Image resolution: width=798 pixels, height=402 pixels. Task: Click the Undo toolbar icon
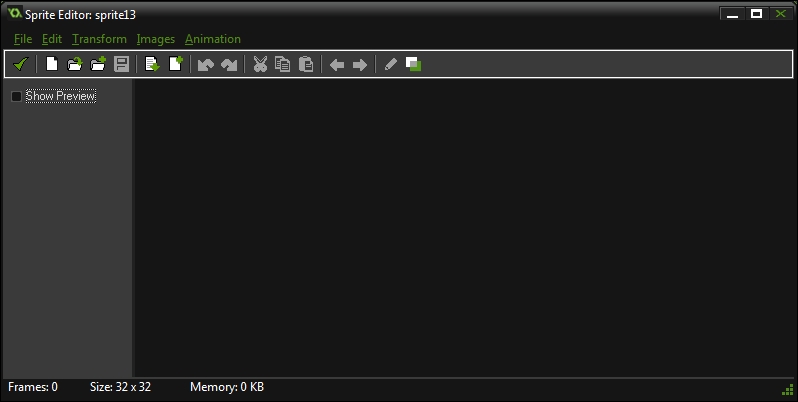tap(206, 65)
